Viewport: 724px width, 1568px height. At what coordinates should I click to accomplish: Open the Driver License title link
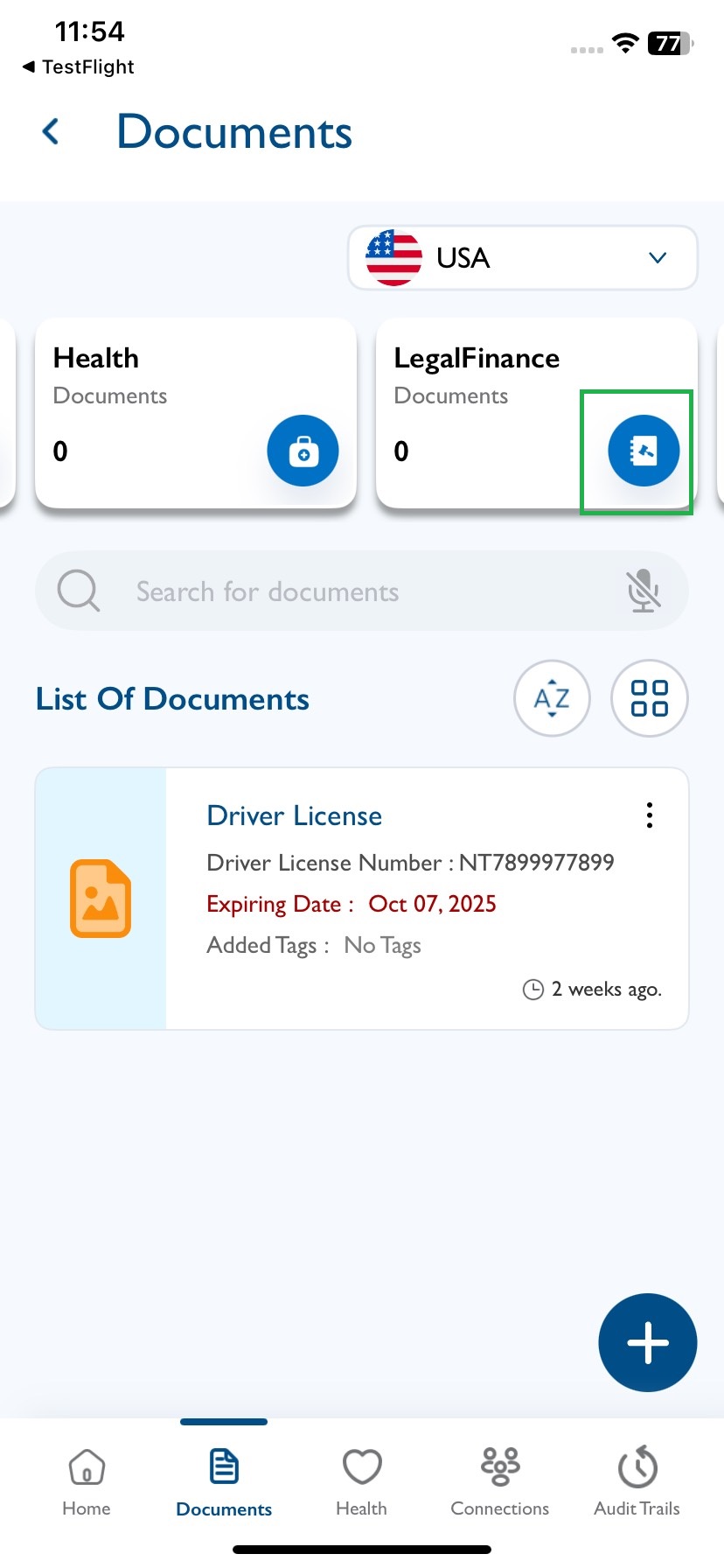pos(294,815)
